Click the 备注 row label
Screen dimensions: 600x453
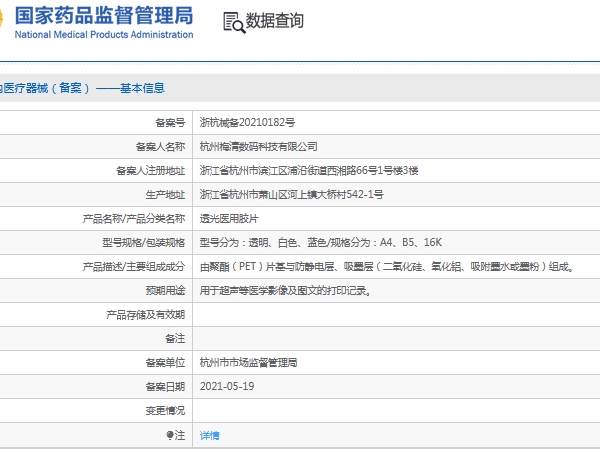pyautogui.click(x=175, y=338)
